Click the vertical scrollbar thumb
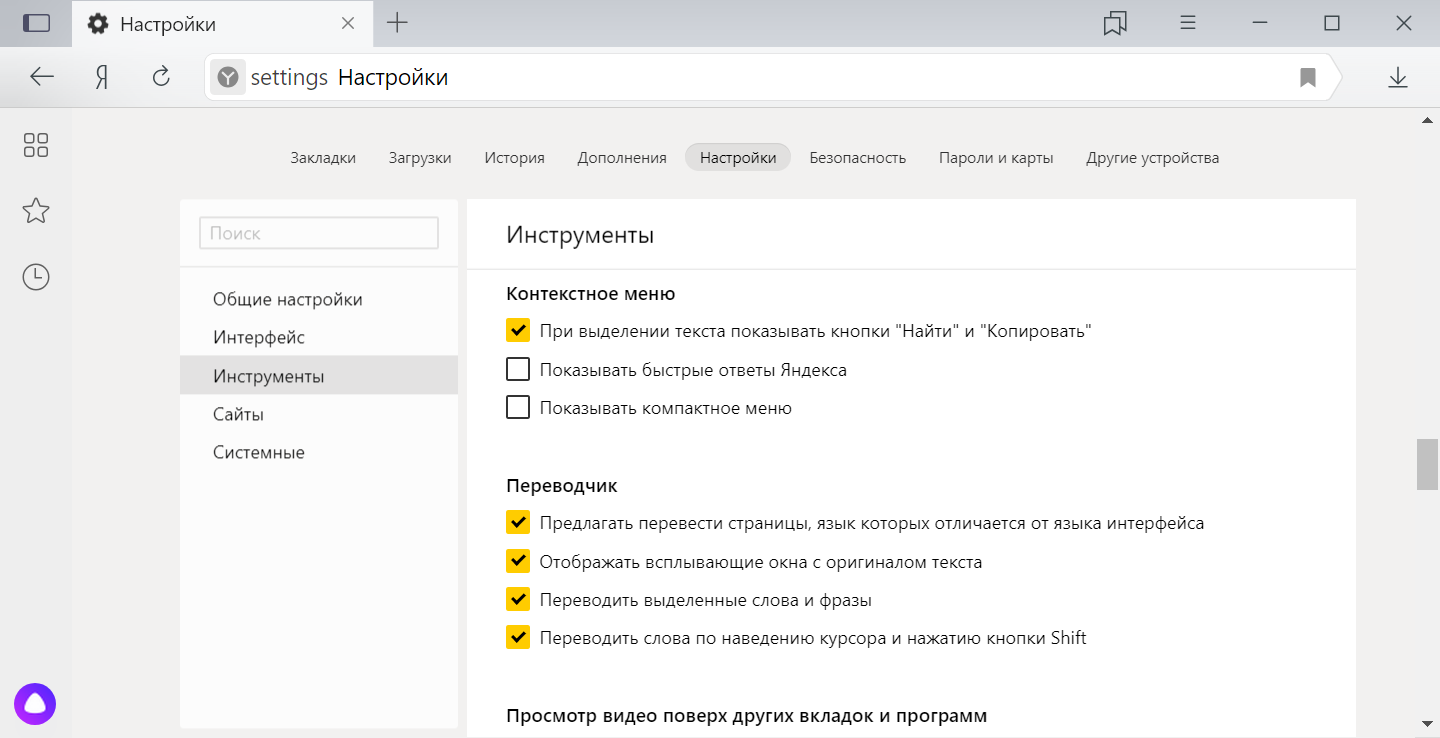The image size is (1440, 738). pyautogui.click(x=1427, y=464)
